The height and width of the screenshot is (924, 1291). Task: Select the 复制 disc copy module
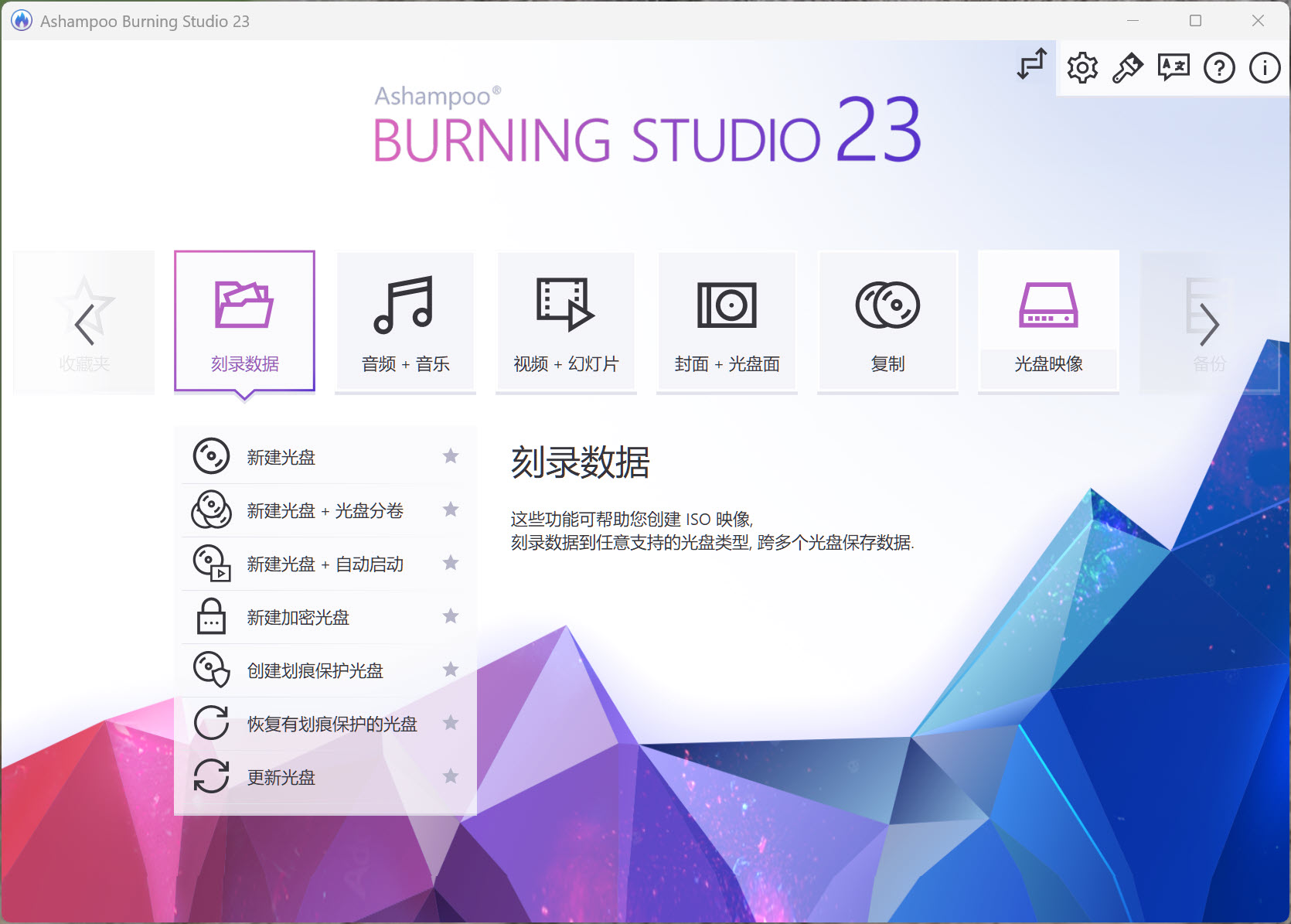887,321
